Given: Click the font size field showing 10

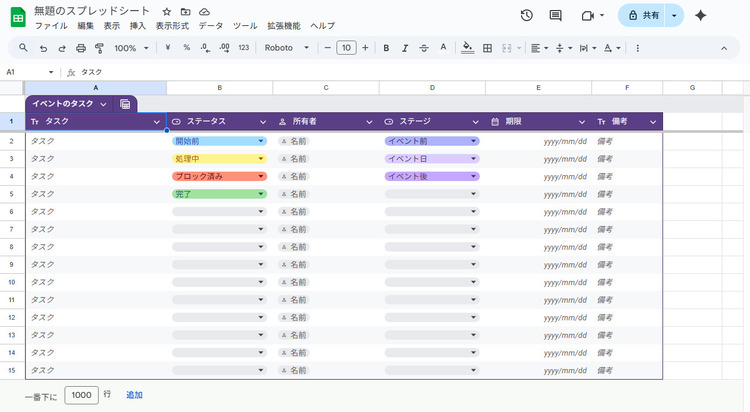Looking at the screenshot, I should (x=346, y=48).
